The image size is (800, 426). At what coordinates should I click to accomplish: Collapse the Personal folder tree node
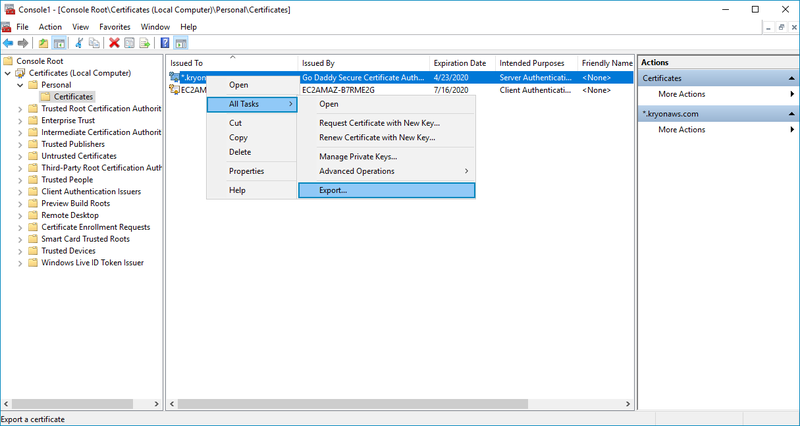click(20, 85)
